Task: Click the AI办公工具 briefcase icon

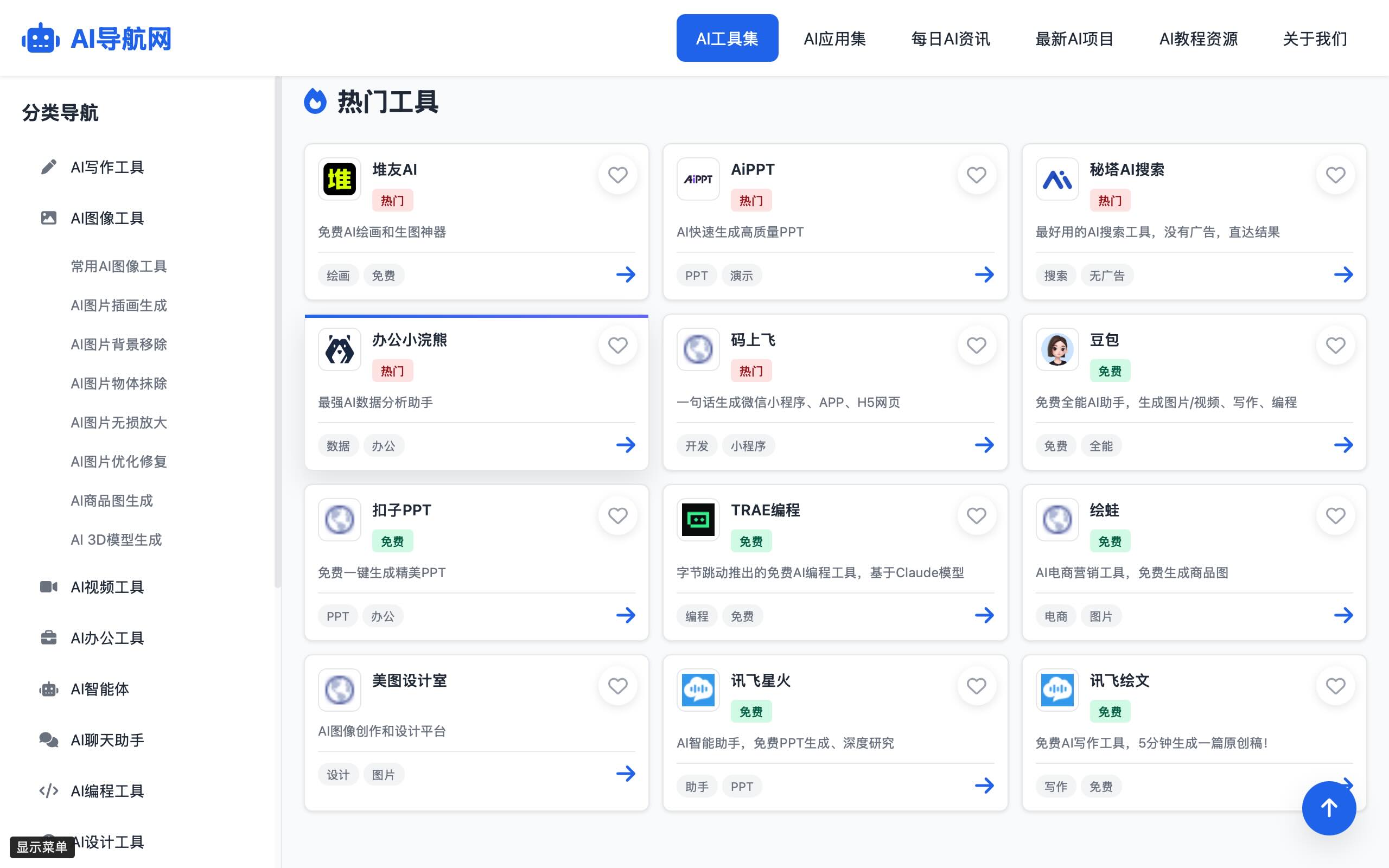Action: tap(49, 638)
